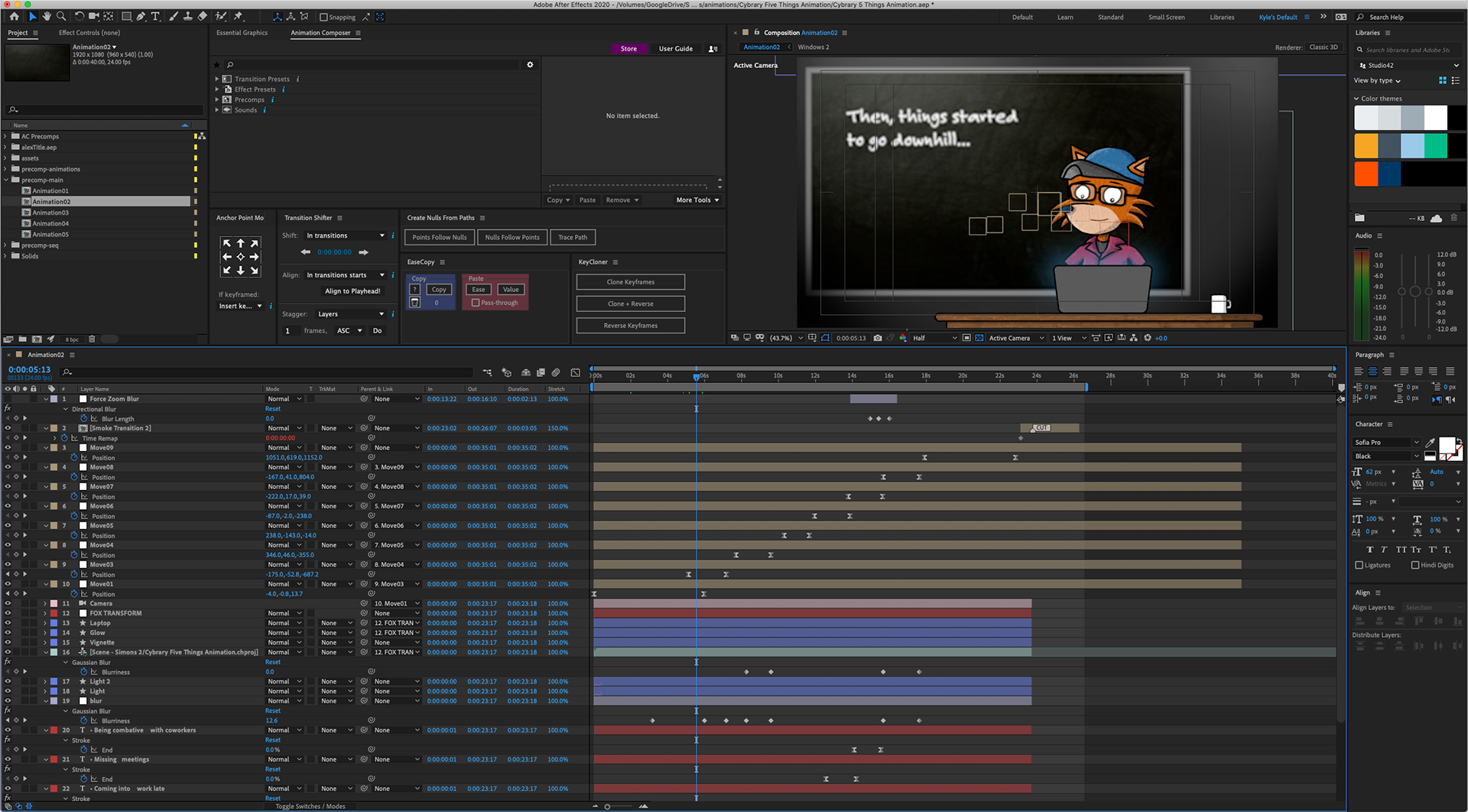The width and height of the screenshot is (1468, 812).
Task: Open the Active Camera view dropdown
Action: pos(1017,338)
